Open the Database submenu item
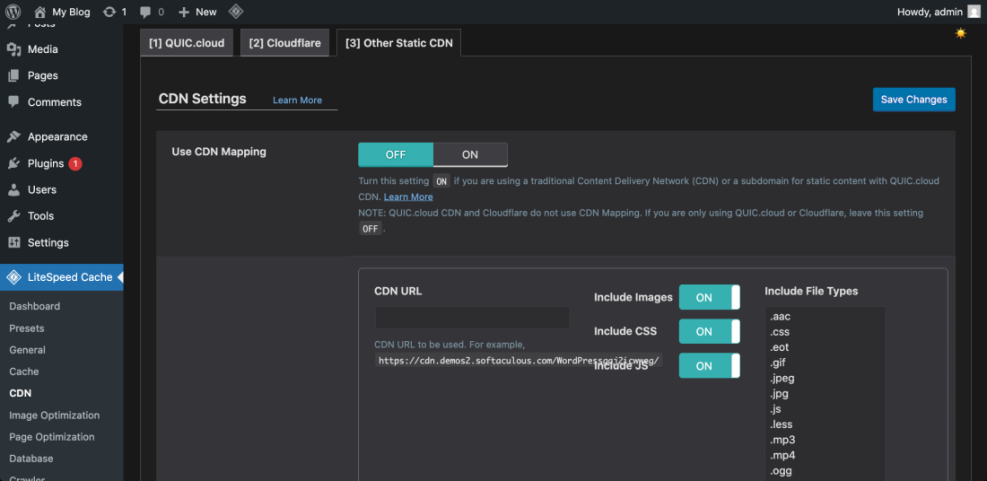The width and height of the screenshot is (987, 481). tap(31, 458)
